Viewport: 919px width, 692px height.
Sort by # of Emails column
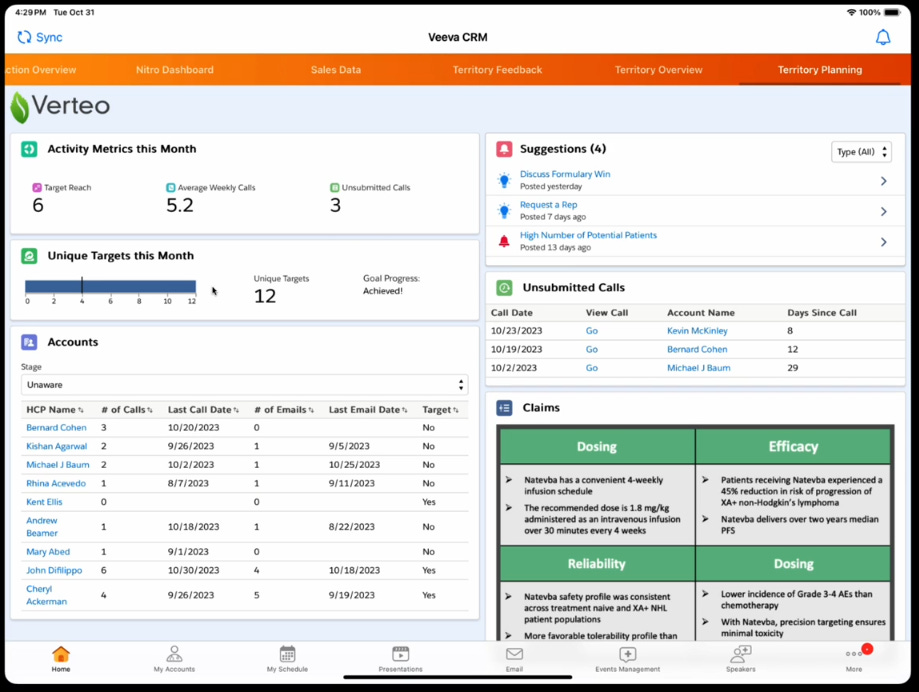[284, 410]
